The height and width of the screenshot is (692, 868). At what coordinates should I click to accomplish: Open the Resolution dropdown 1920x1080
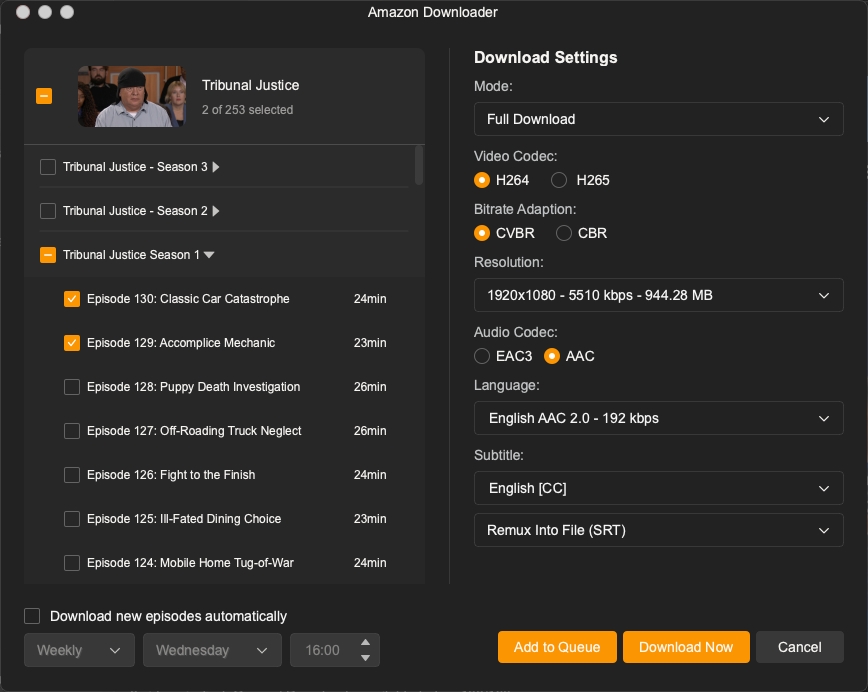coord(658,295)
